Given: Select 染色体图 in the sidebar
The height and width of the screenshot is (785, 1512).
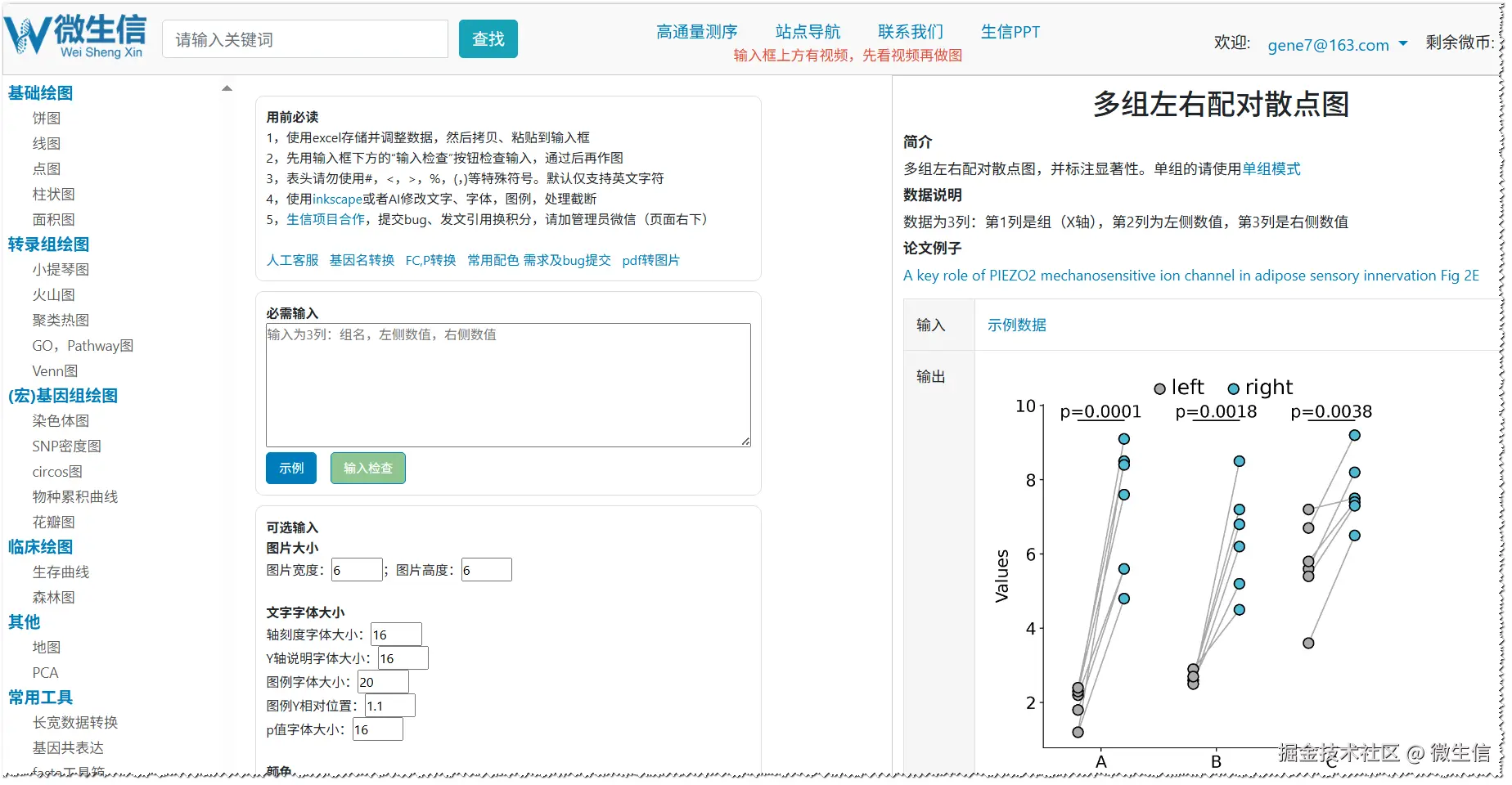Looking at the screenshot, I should click(61, 421).
